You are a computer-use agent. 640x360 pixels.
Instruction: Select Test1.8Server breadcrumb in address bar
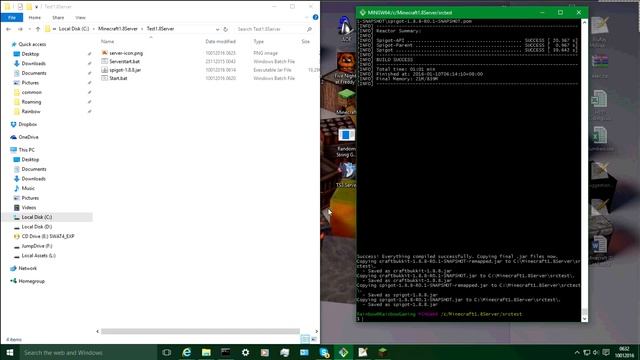[x=160, y=29]
